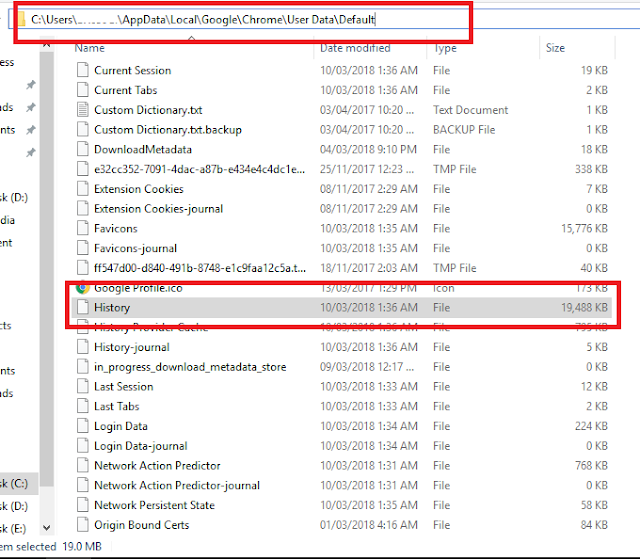Select the Extension Cookies file name
Image resolution: width=640 pixels, height=559 pixels.
(139, 189)
